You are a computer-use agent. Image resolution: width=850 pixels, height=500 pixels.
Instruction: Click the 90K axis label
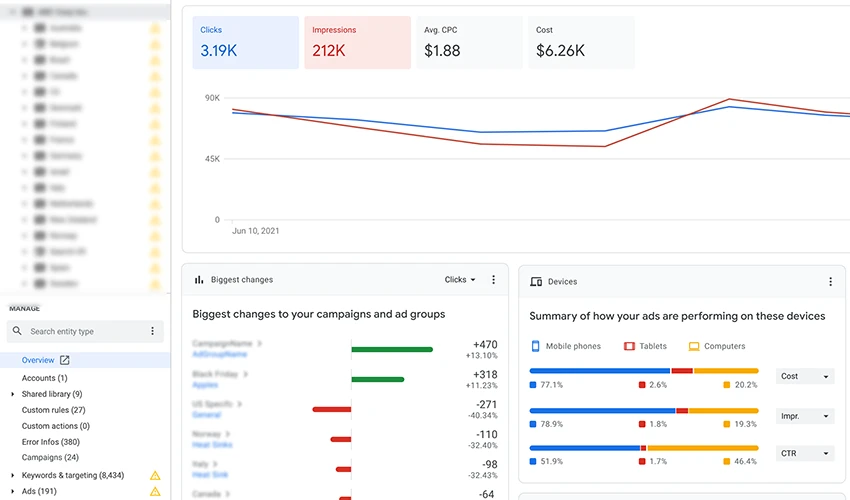[212, 98]
